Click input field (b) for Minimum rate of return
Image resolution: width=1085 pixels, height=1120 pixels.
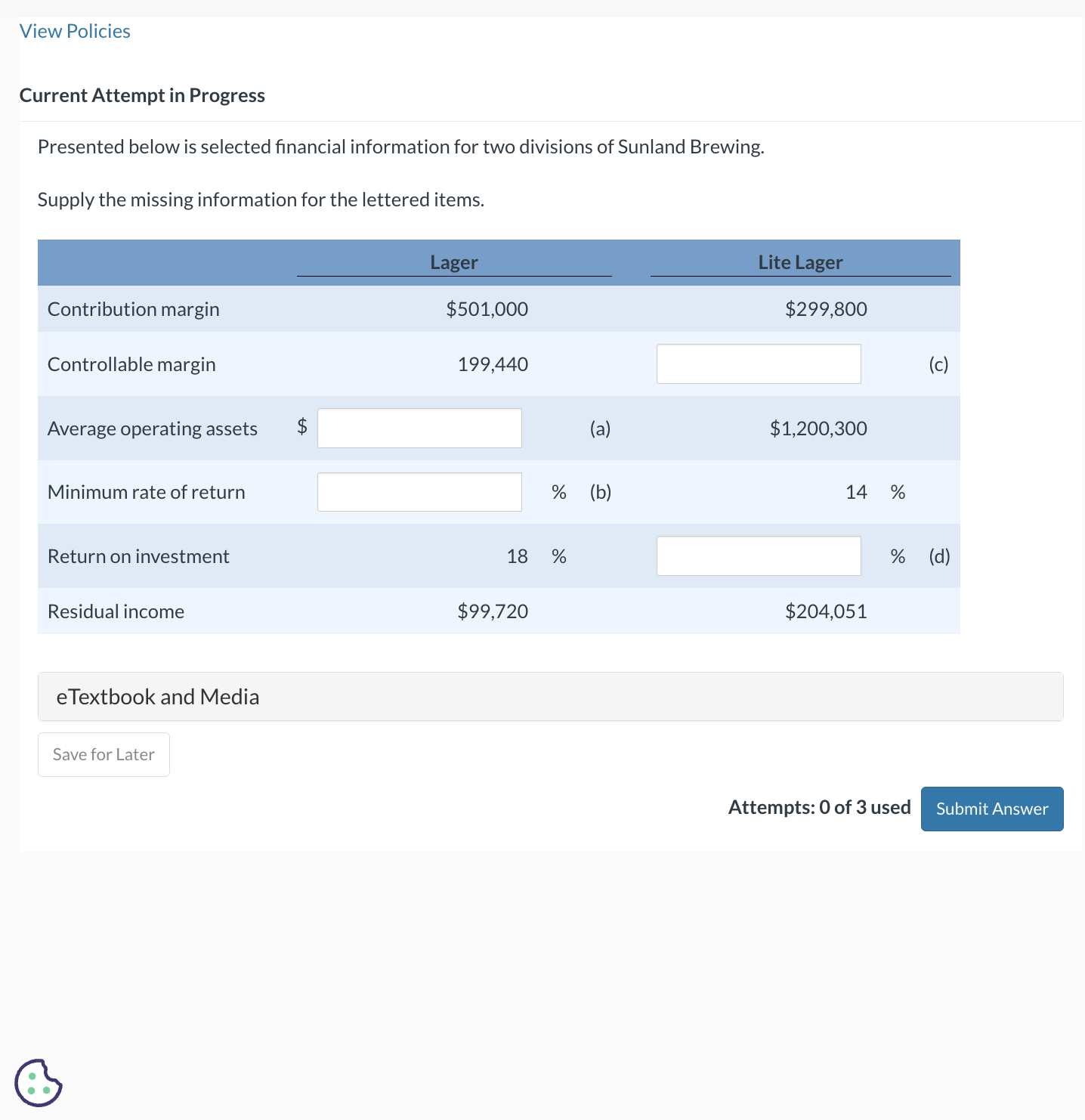[419, 491]
